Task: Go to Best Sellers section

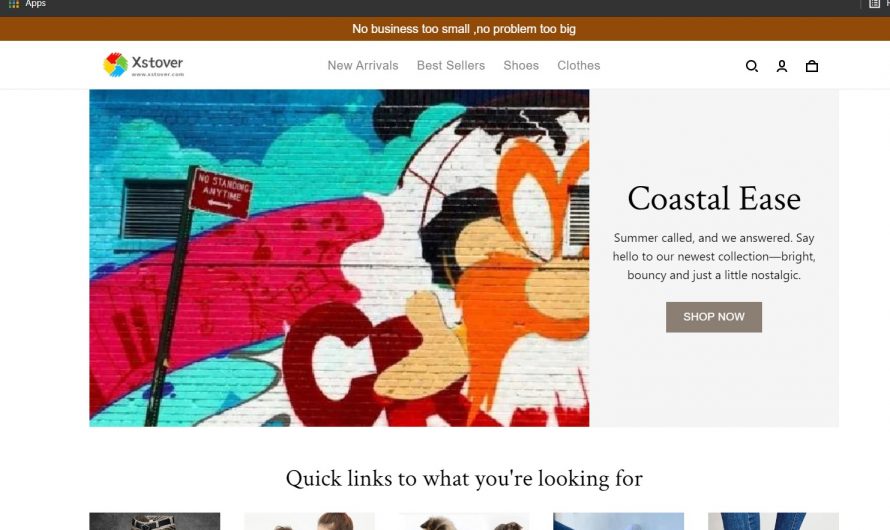Action: (451, 65)
